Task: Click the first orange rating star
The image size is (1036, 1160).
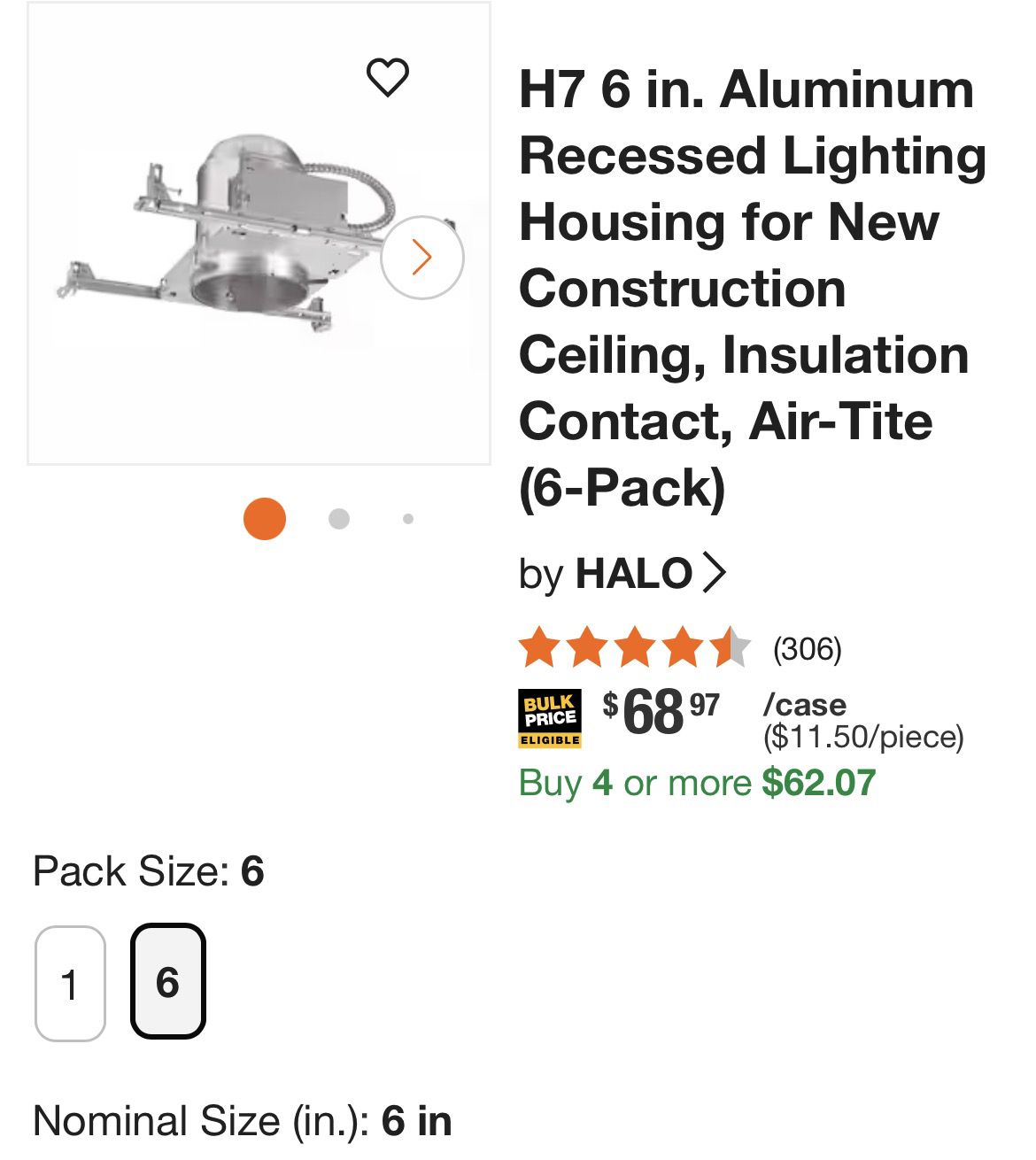Action: pos(538,647)
